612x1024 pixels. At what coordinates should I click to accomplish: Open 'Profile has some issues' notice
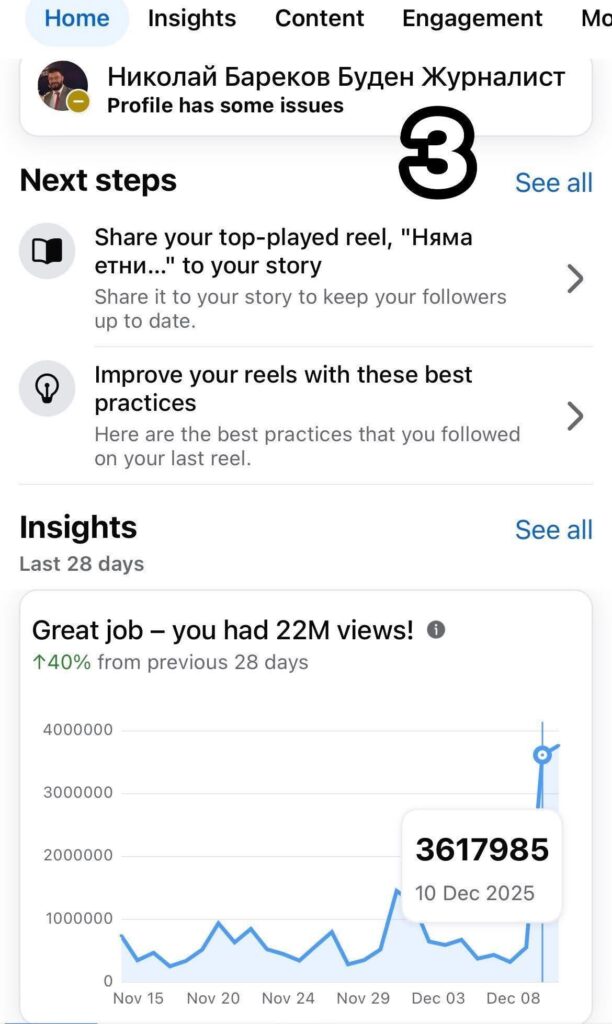coord(225,105)
